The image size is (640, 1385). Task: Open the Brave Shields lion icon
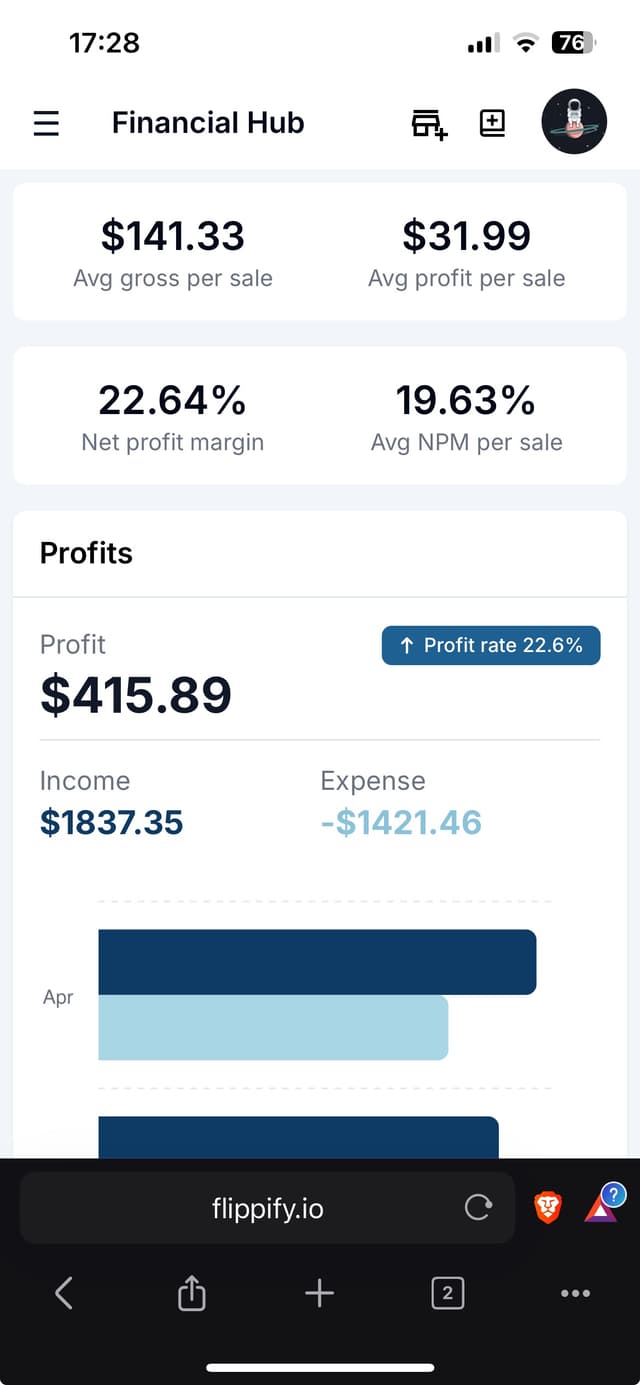coord(549,1207)
